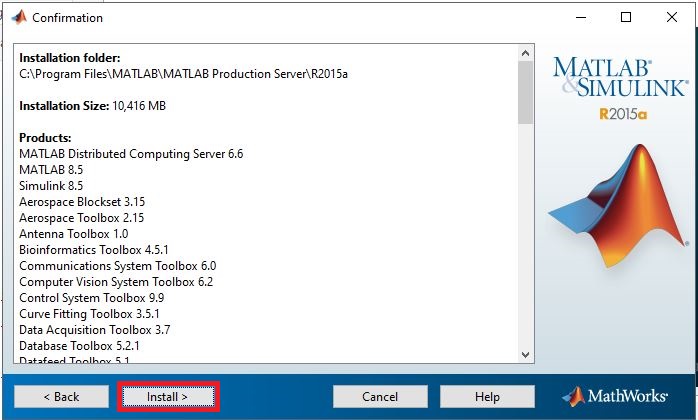Select Aerospace Blockset 3.15 line
698x420 pixels.
pyautogui.click(x=82, y=202)
